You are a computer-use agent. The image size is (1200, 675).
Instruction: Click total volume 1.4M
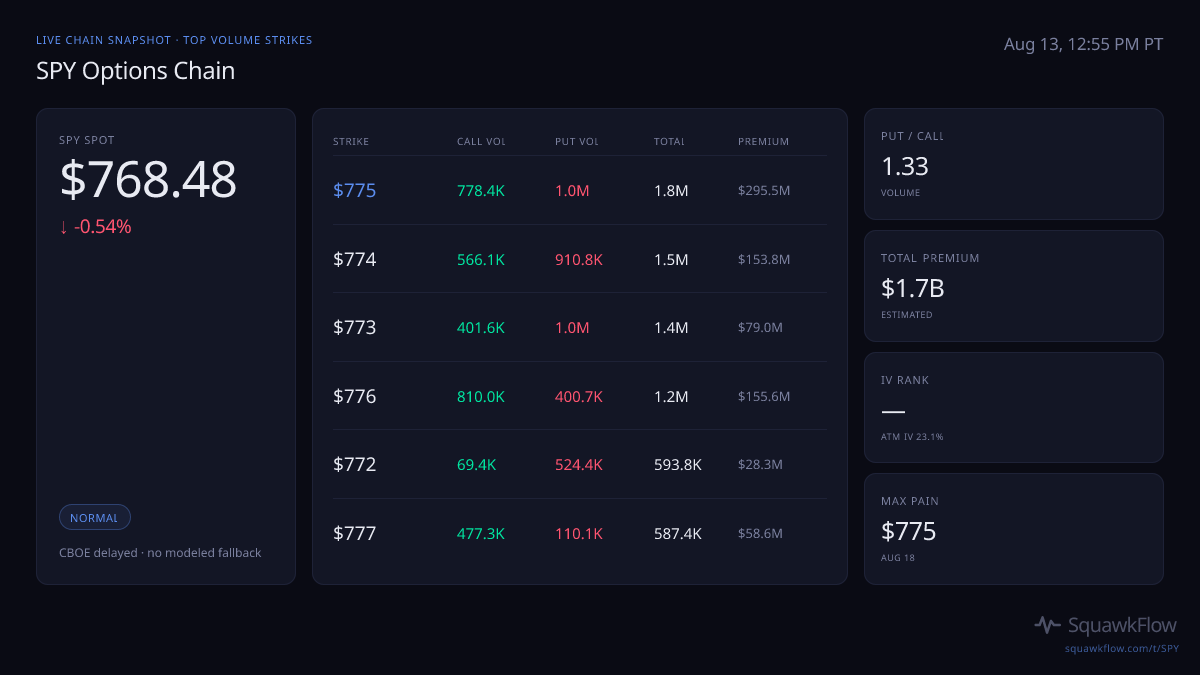click(x=671, y=327)
